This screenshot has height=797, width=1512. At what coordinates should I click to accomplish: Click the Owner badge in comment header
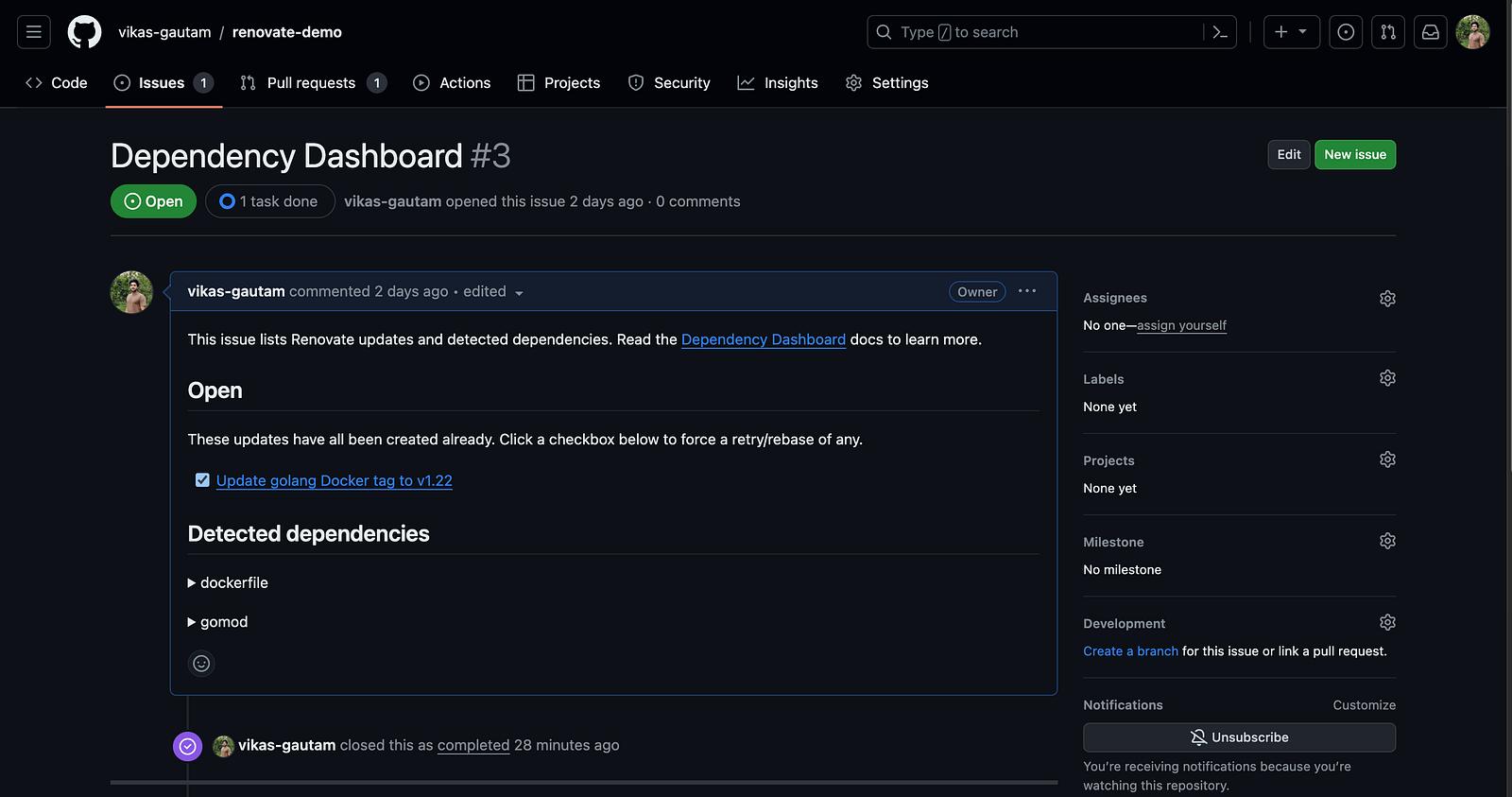click(x=977, y=292)
